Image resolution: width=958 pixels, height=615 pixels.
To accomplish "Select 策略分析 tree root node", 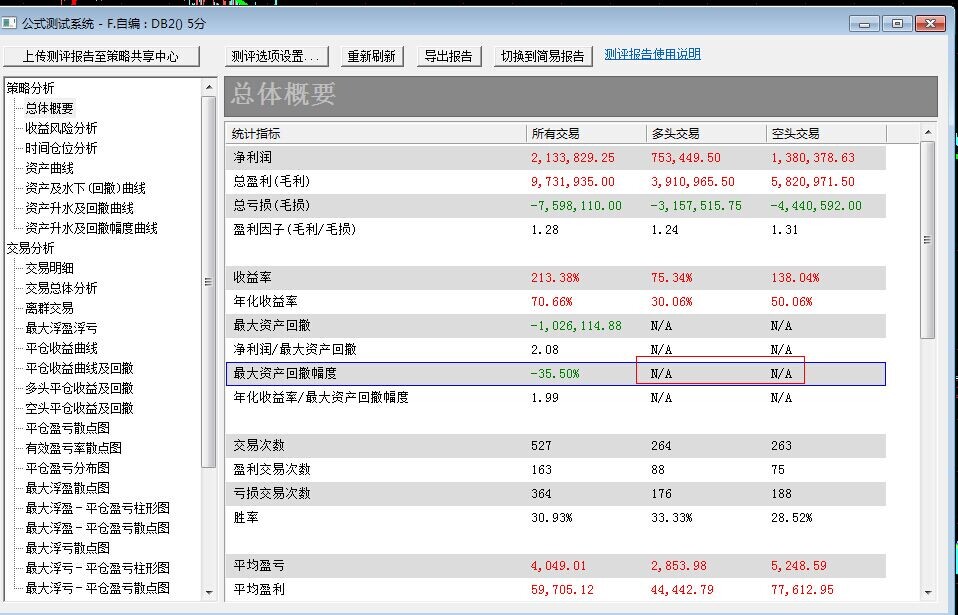I will tap(31, 88).
